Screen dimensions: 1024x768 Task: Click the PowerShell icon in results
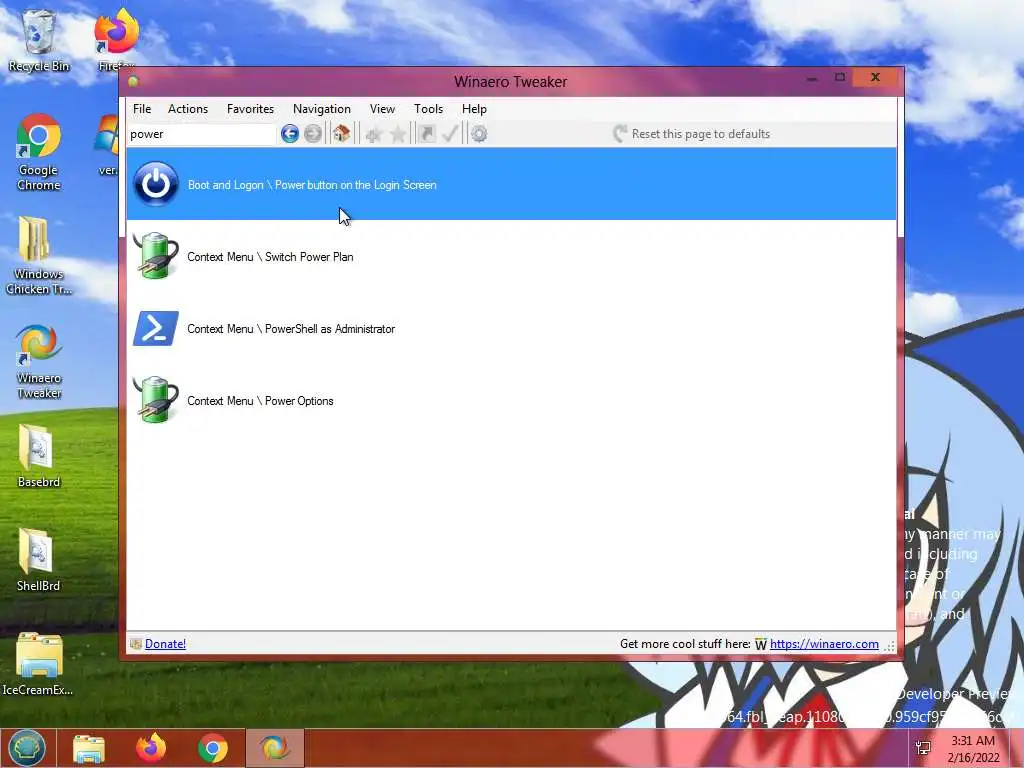coord(155,328)
